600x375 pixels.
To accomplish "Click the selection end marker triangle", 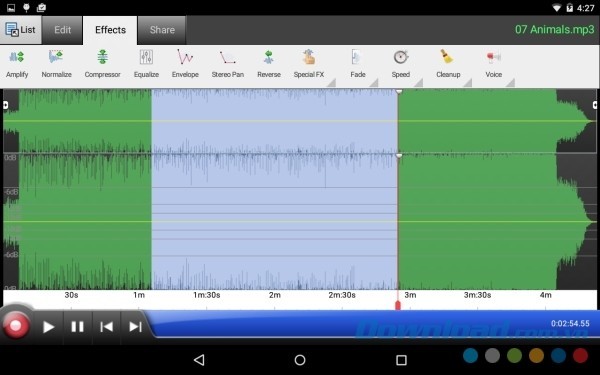I will tap(399, 92).
